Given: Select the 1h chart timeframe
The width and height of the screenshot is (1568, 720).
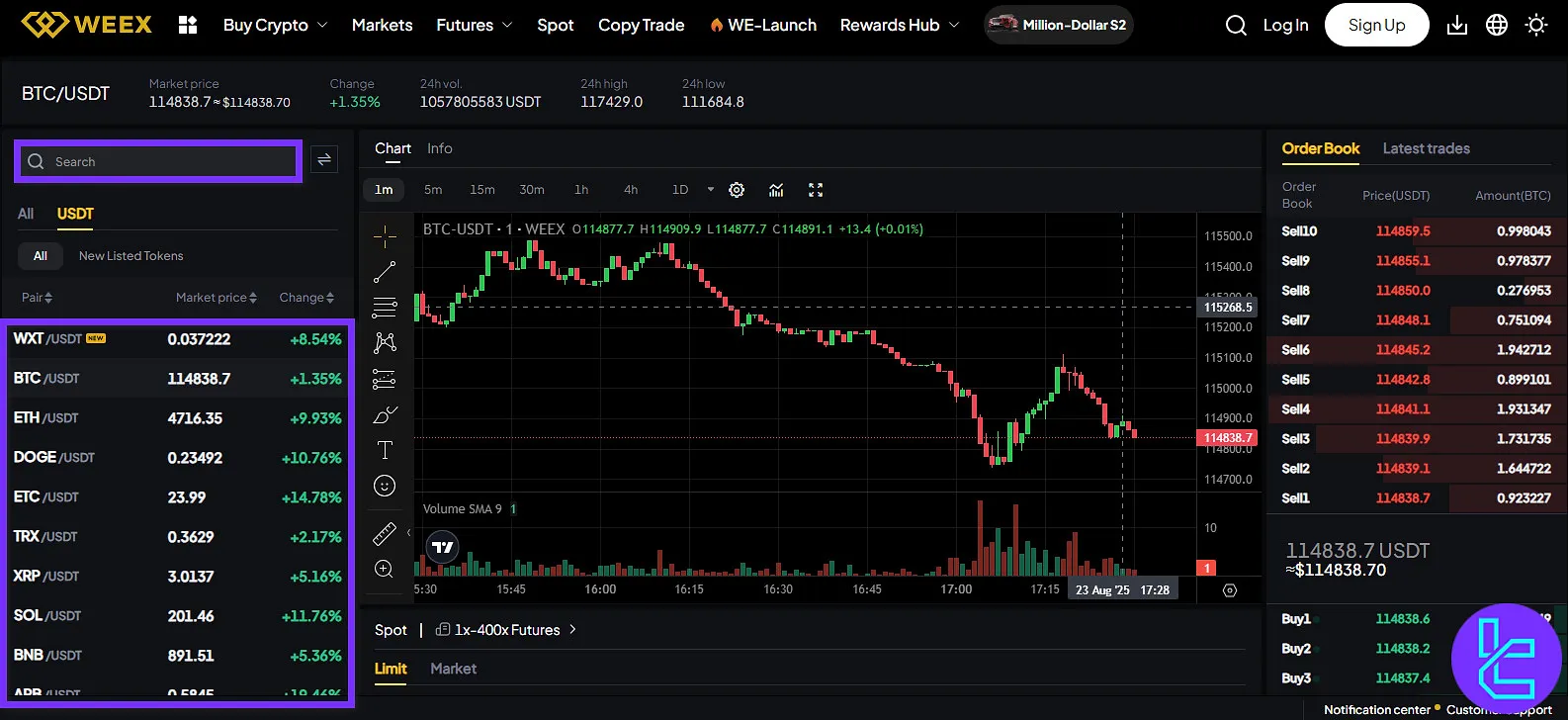Looking at the screenshot, I should [581, 190].
